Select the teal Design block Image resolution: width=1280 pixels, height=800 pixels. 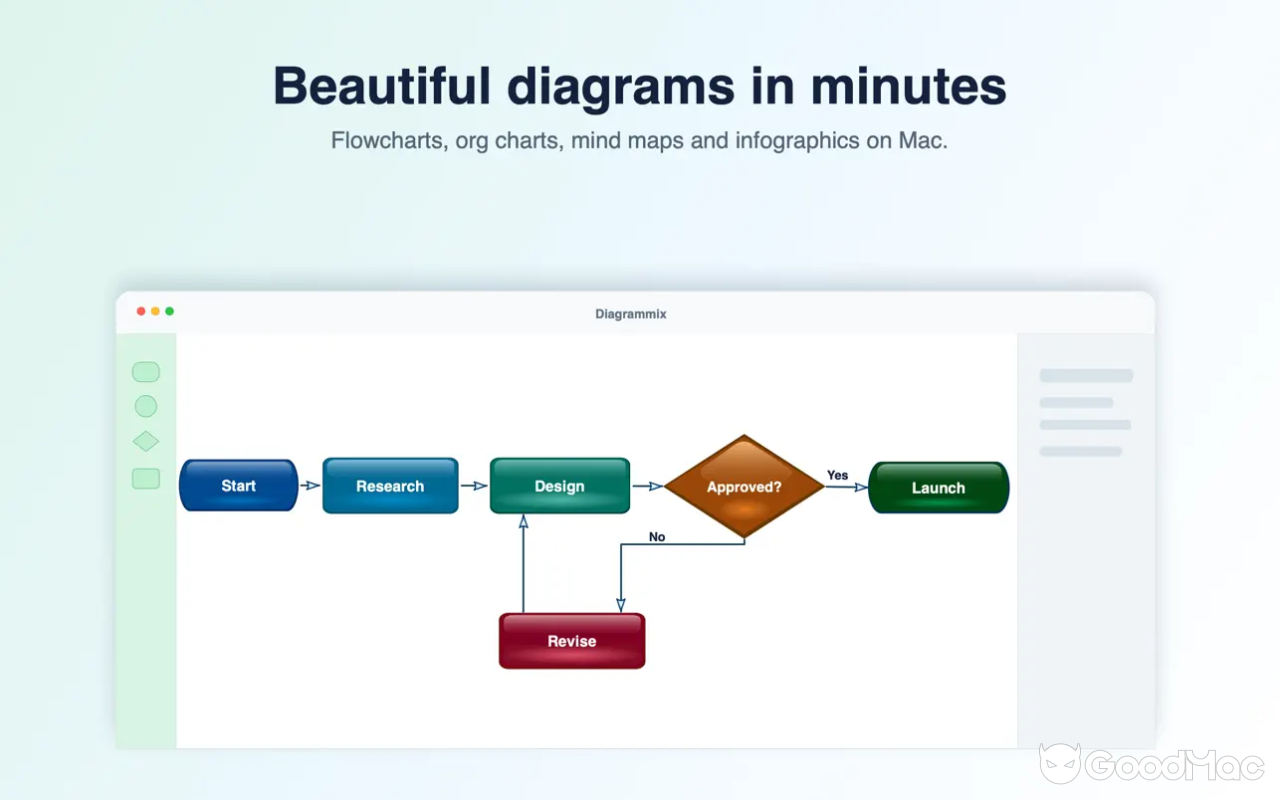(x=560, y=486)
